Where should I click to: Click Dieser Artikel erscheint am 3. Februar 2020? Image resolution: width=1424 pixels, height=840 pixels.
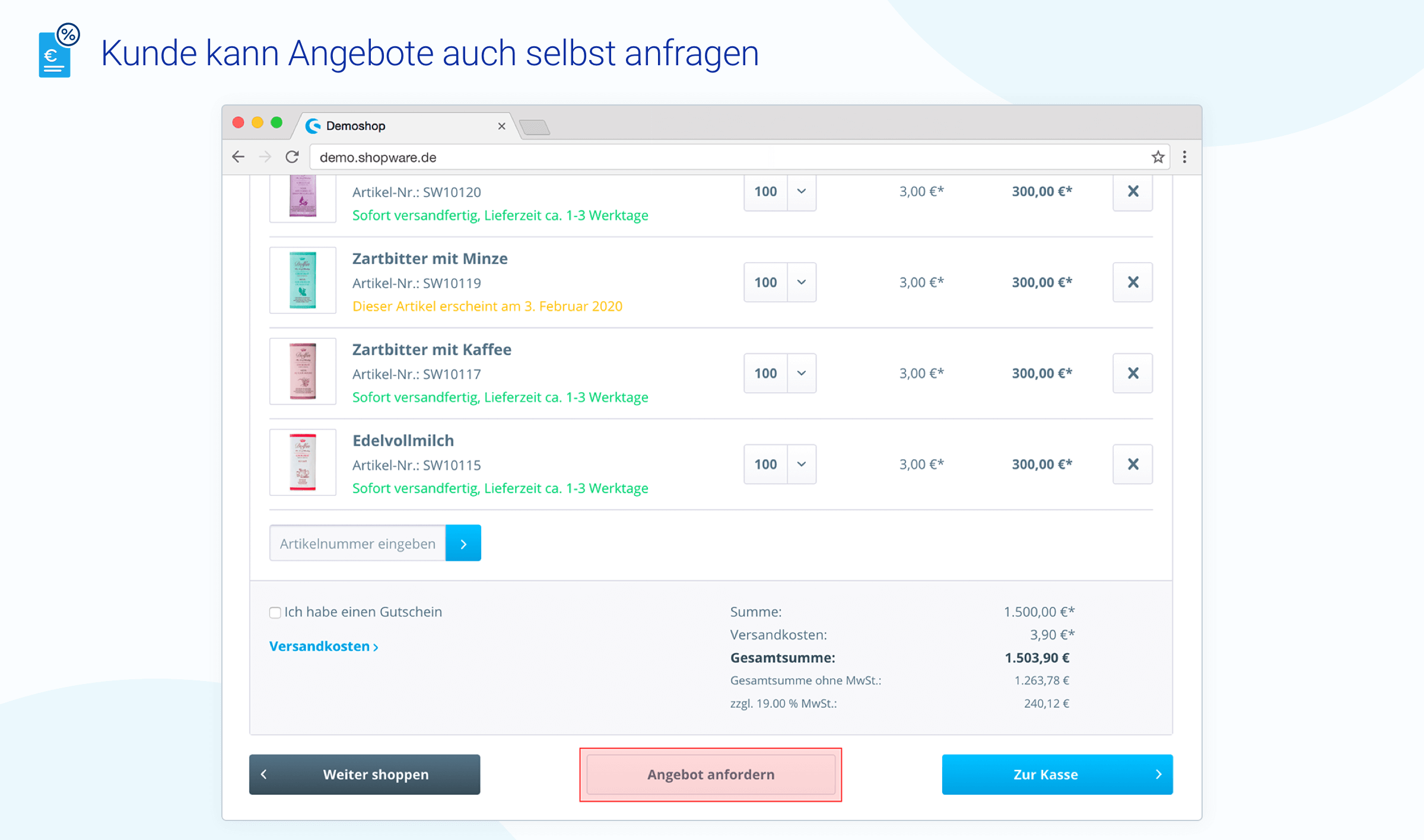[487, 307]
